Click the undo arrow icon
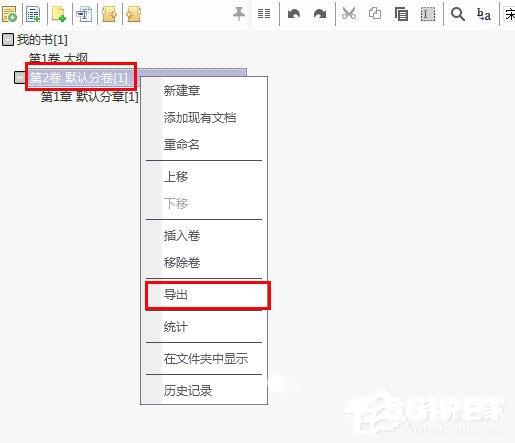 [294, 14]
